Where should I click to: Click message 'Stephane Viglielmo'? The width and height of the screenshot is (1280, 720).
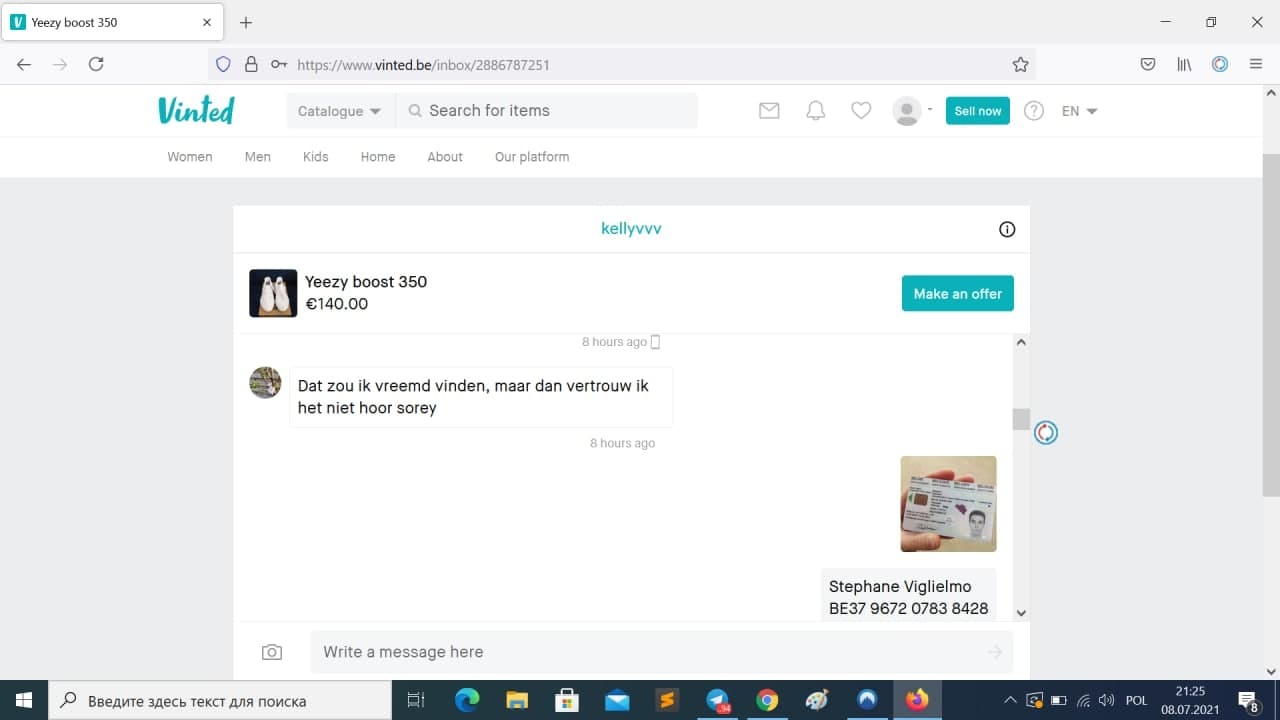909,596
